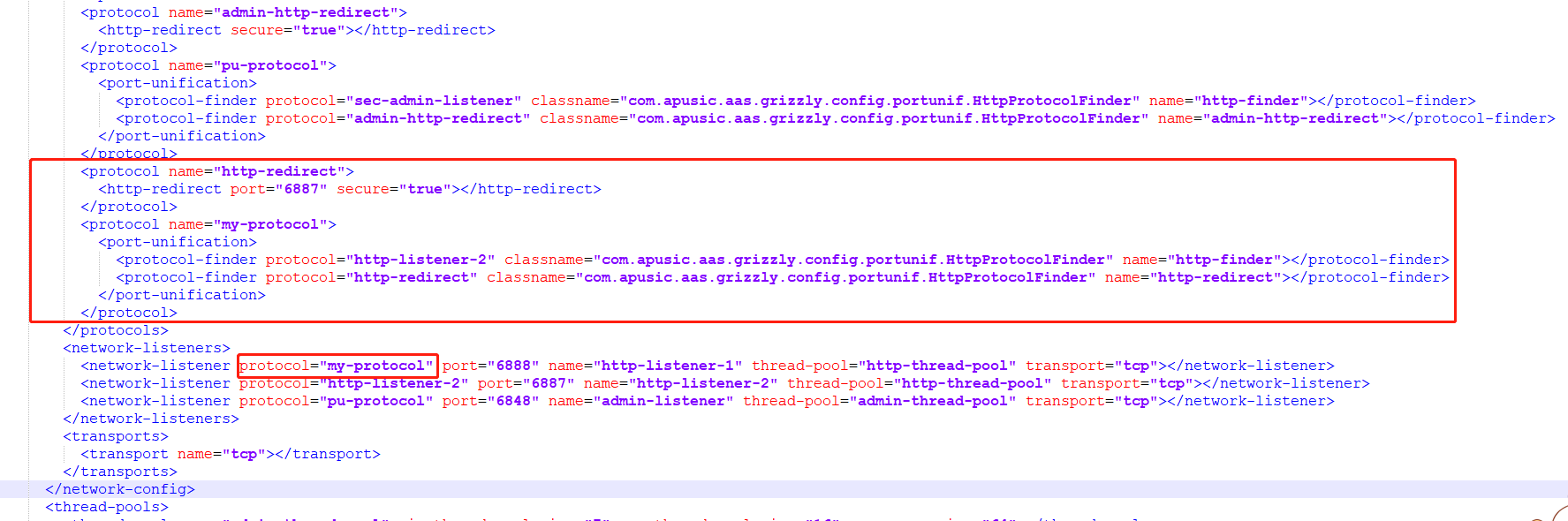Viewport: 1568px width, 521px height.
Task: Click the <thread-pools> opening tag
Action: (x=106, y=507)
